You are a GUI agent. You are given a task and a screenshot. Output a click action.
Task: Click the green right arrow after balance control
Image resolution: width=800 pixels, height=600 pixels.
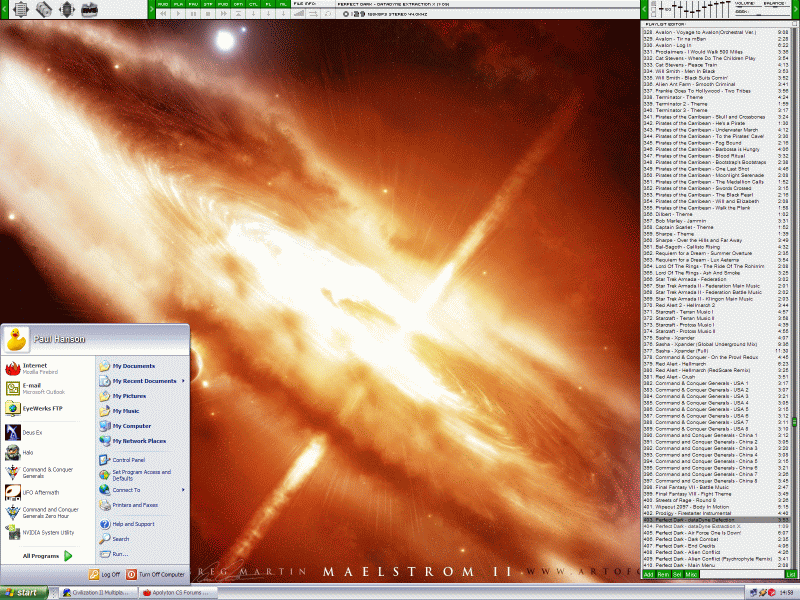point(796,9)
